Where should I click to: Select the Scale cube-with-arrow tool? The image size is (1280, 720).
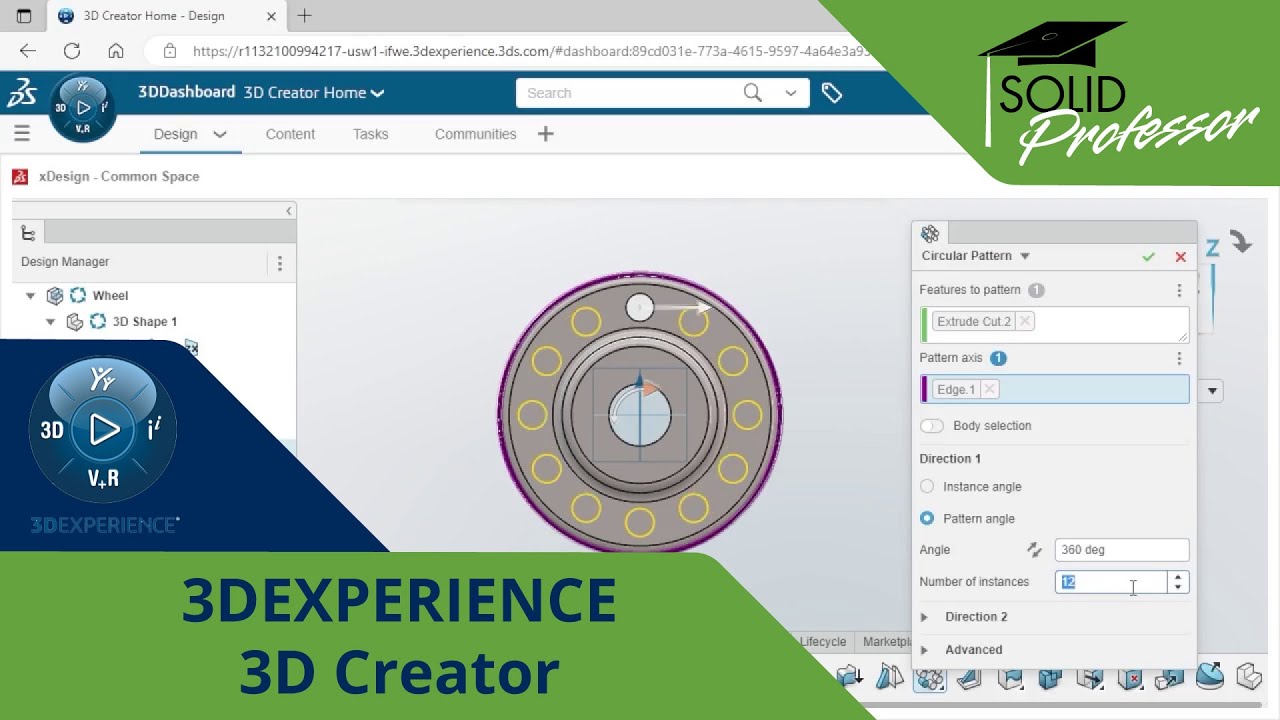tap(1169, 678)
